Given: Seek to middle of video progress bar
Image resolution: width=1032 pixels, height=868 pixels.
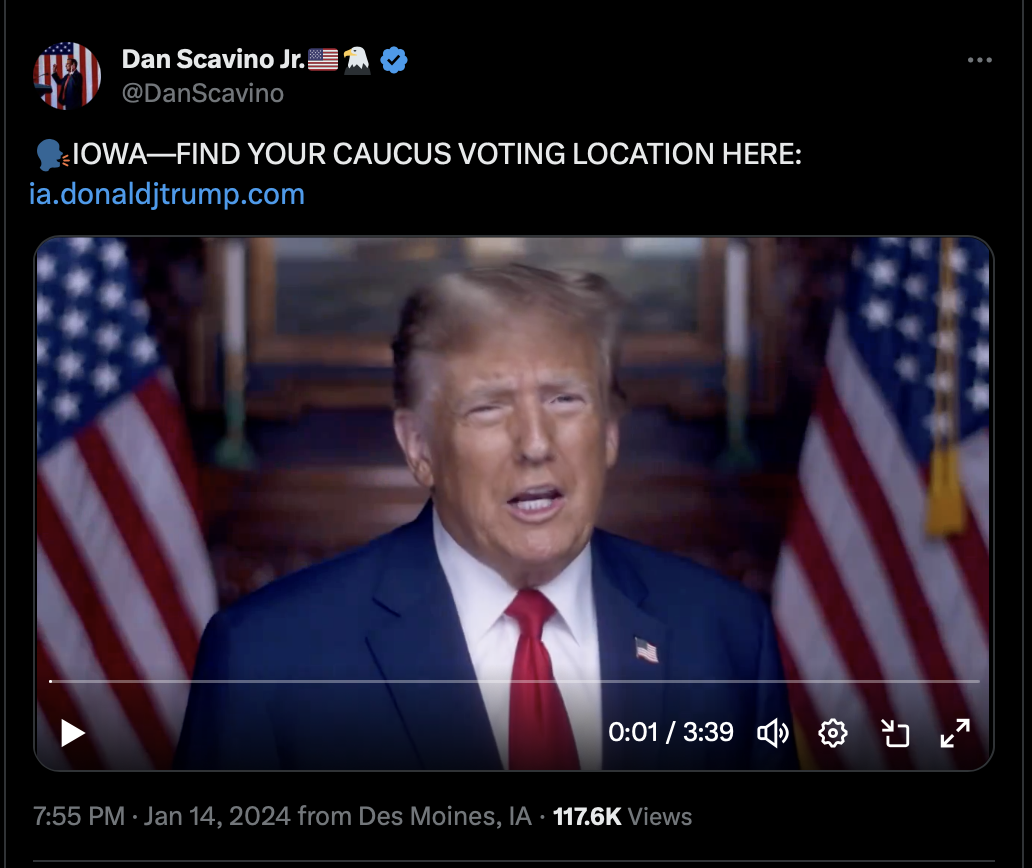Looking at the screenshot, I should [x=514, y=681].
